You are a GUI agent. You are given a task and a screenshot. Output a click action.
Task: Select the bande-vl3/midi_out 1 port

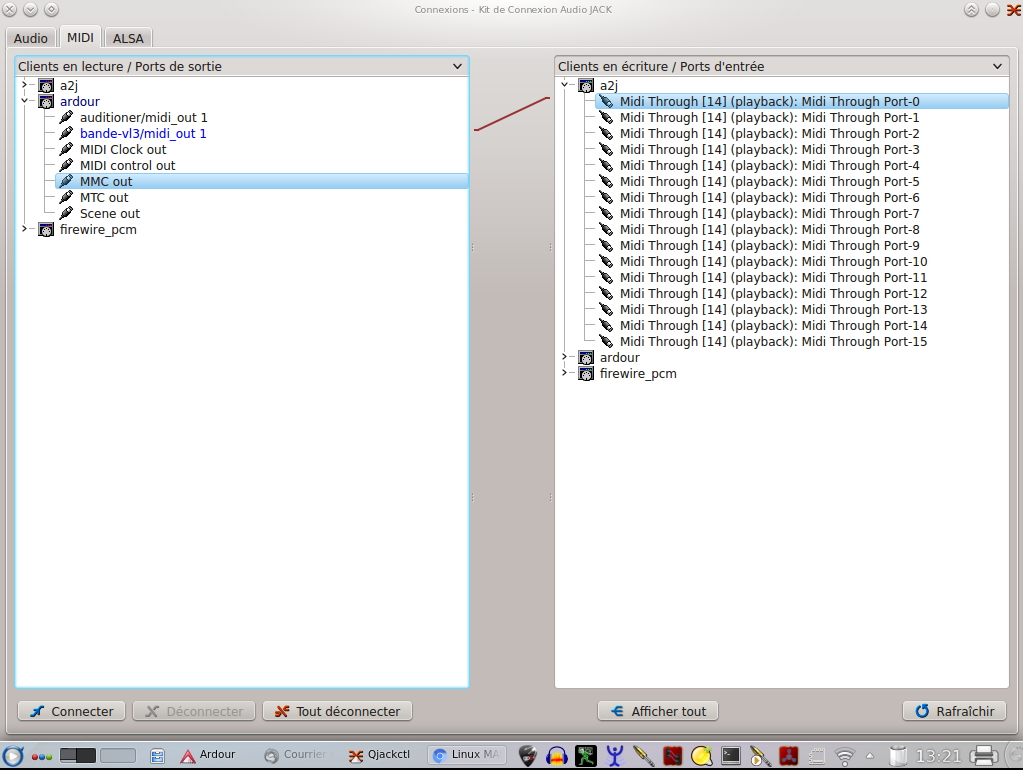pyautogui.click(x=143, y=134)
